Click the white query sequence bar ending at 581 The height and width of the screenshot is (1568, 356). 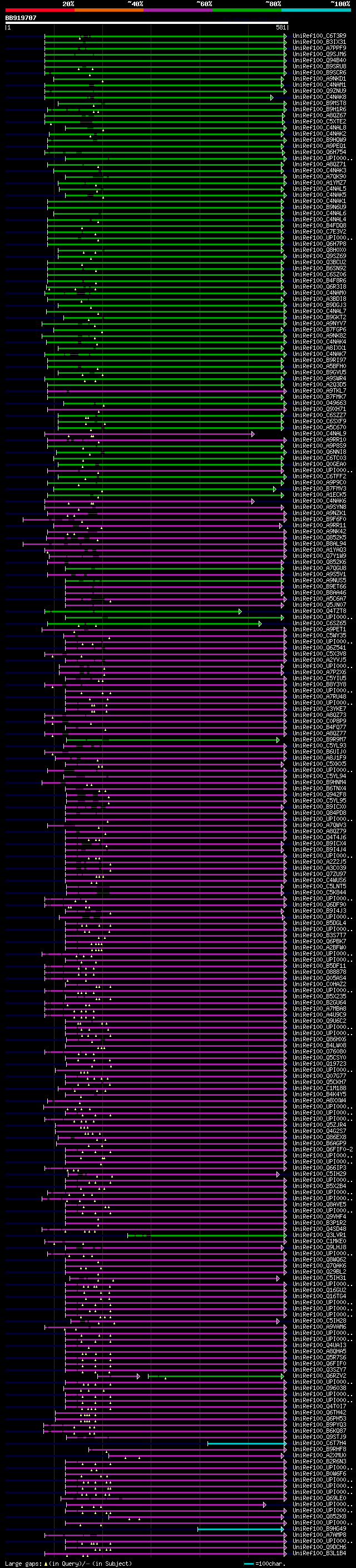[x=147, y=23]
